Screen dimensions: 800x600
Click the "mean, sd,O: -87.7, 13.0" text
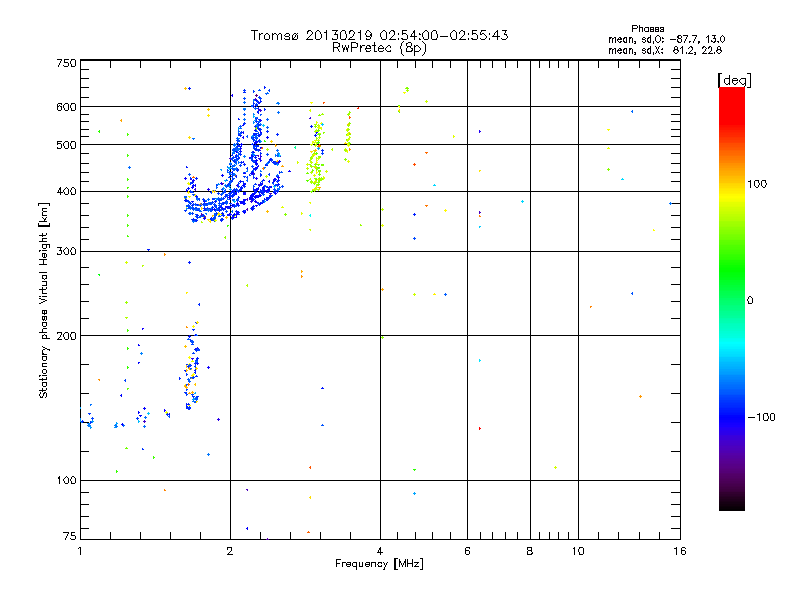pyautogui.click(x=666, y=39)
